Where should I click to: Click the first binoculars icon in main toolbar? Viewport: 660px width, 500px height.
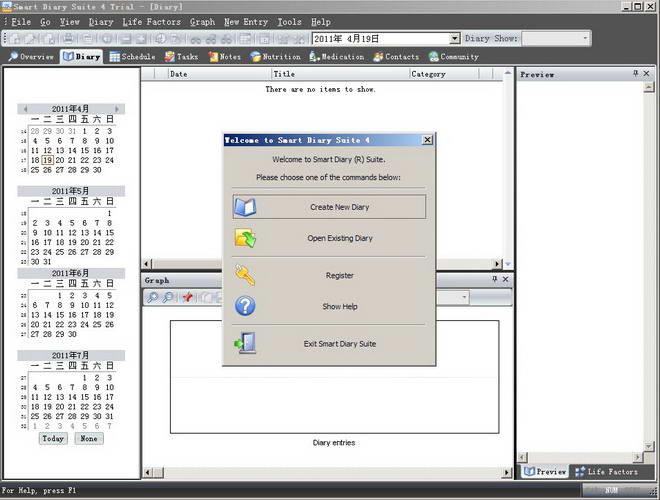click(x=196, y=39)
